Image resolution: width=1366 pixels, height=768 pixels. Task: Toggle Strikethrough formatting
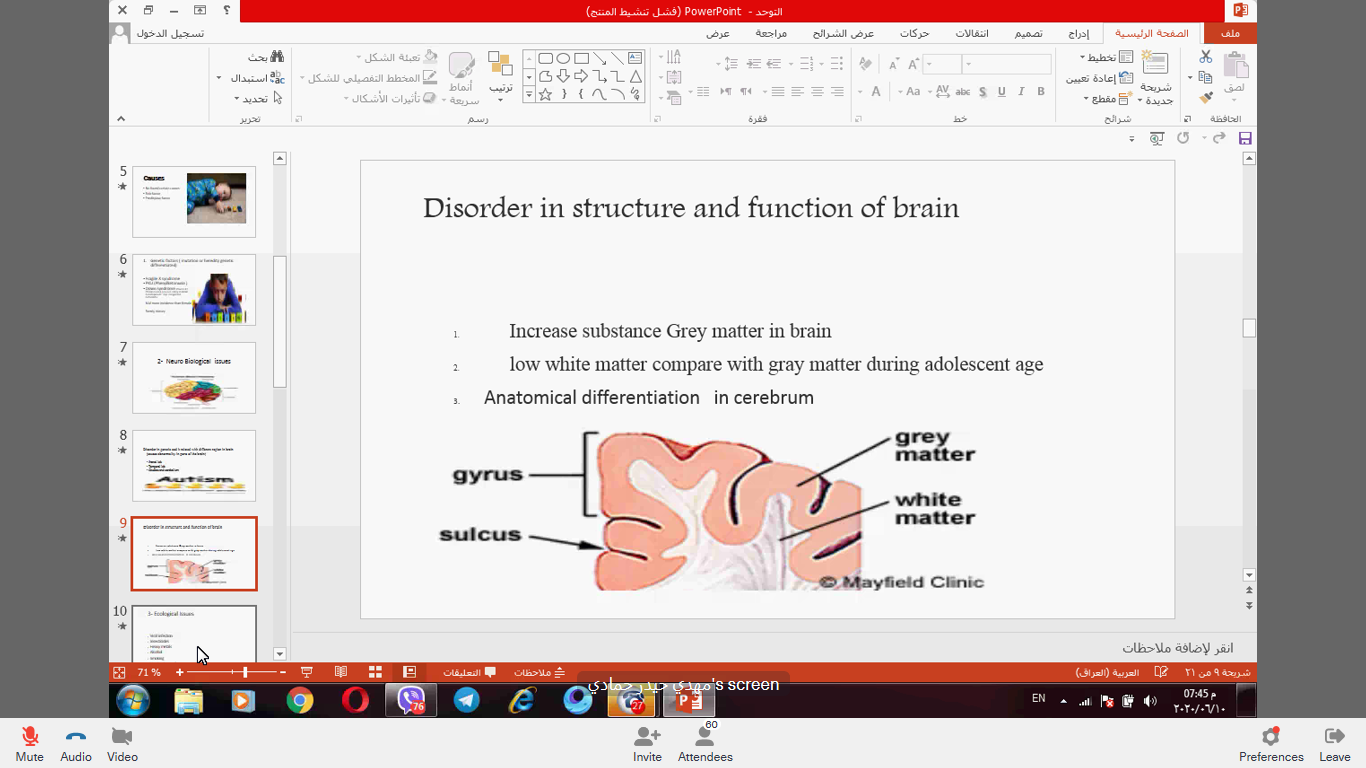tap(963, 91)
